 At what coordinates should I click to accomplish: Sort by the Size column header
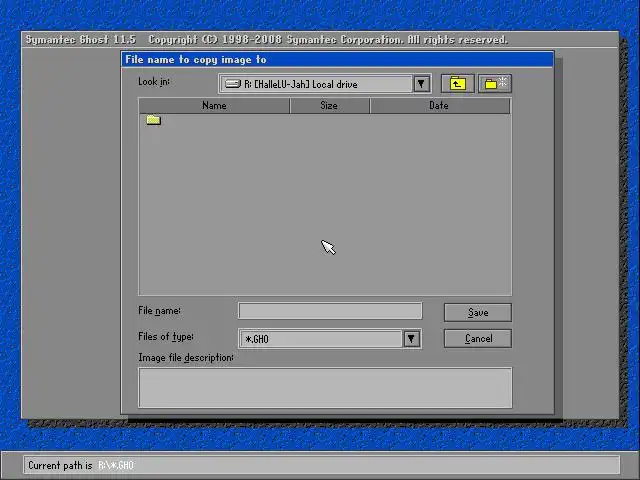coord(329,106)
